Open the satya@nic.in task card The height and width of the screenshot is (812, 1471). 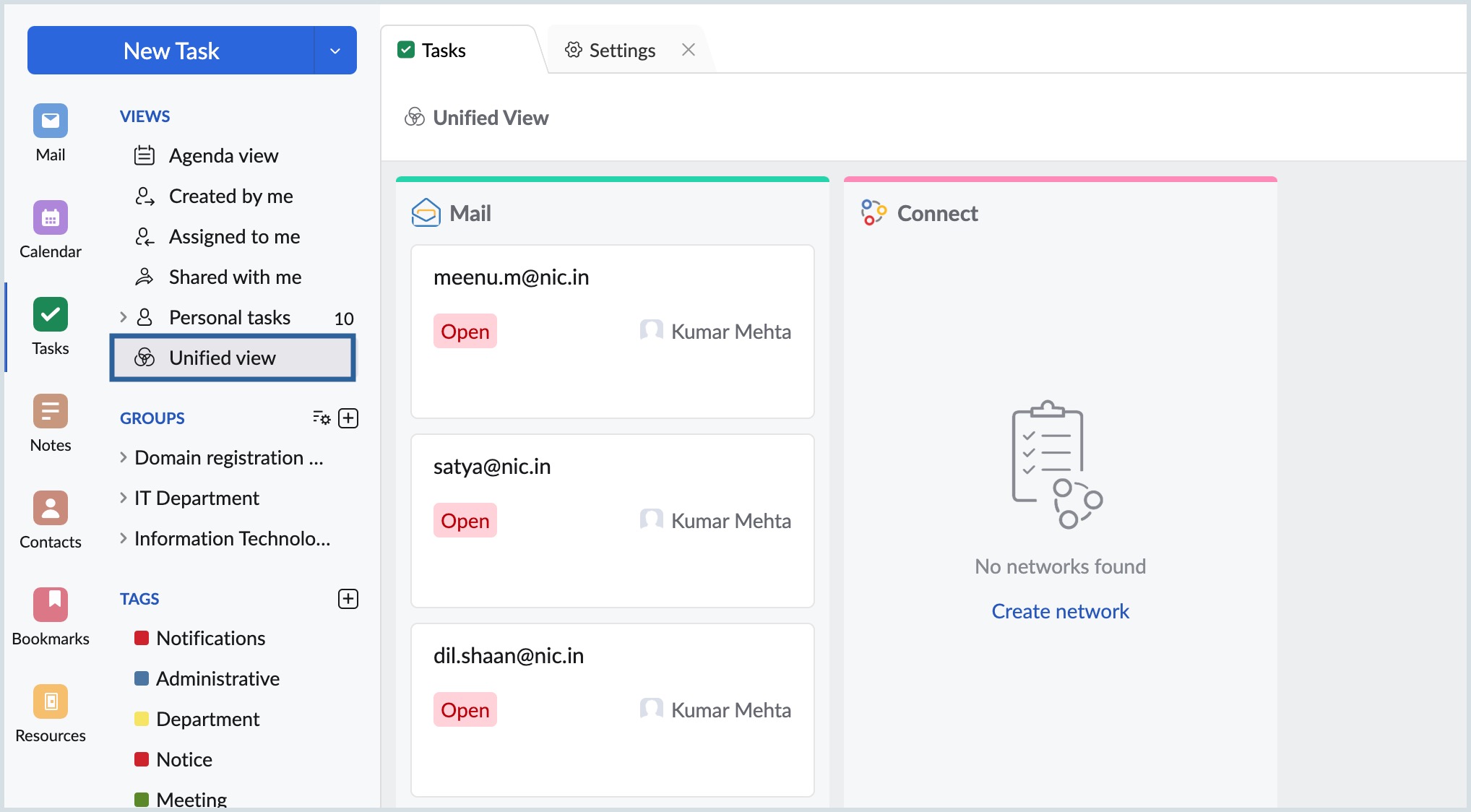click(x=613, y=521)
